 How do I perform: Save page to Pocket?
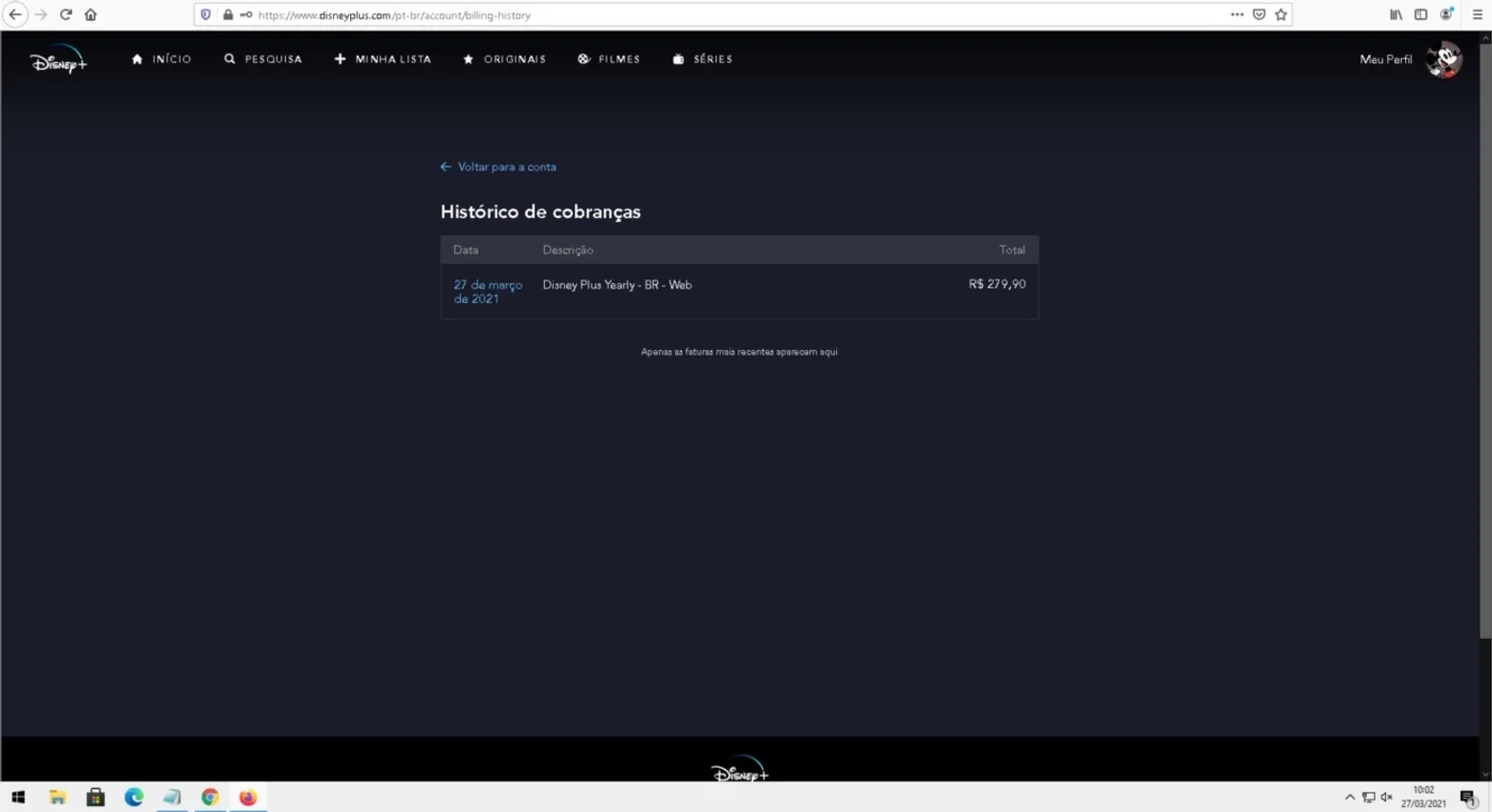coord(1259,14)
